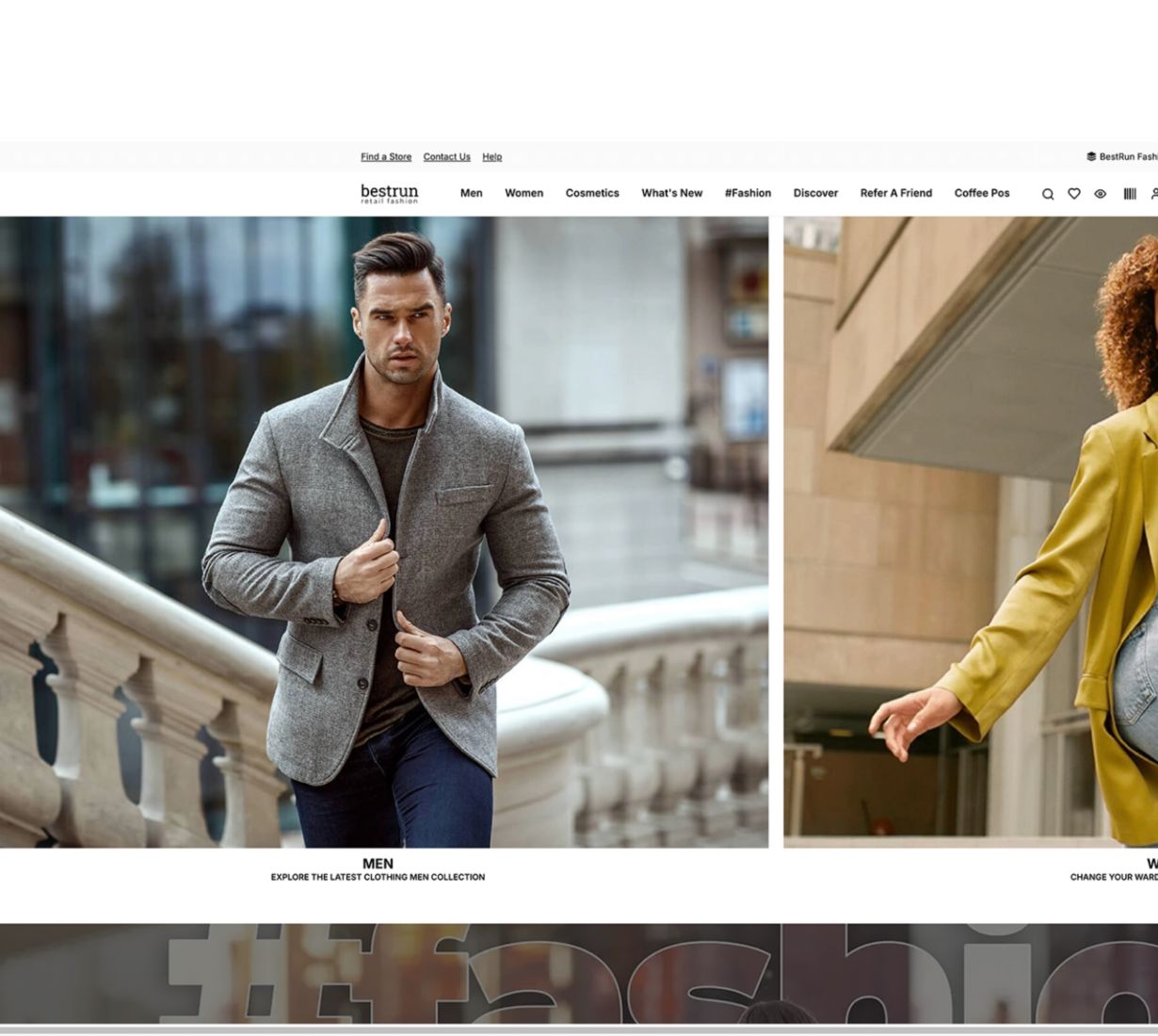The height and width of the screenshot is (1036, 1158).
Task: Click the barcode scanner icon
Action: [1130, 194]
